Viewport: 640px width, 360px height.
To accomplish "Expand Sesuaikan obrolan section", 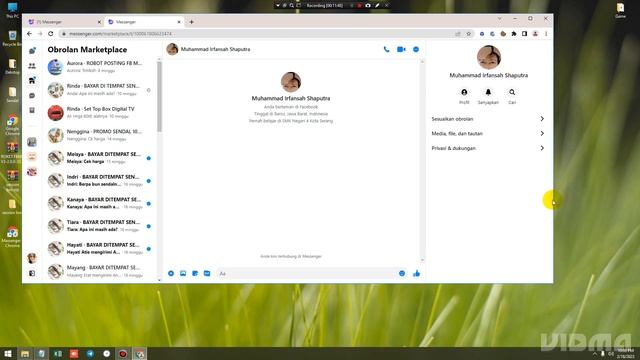I will (x=488, y=119).
